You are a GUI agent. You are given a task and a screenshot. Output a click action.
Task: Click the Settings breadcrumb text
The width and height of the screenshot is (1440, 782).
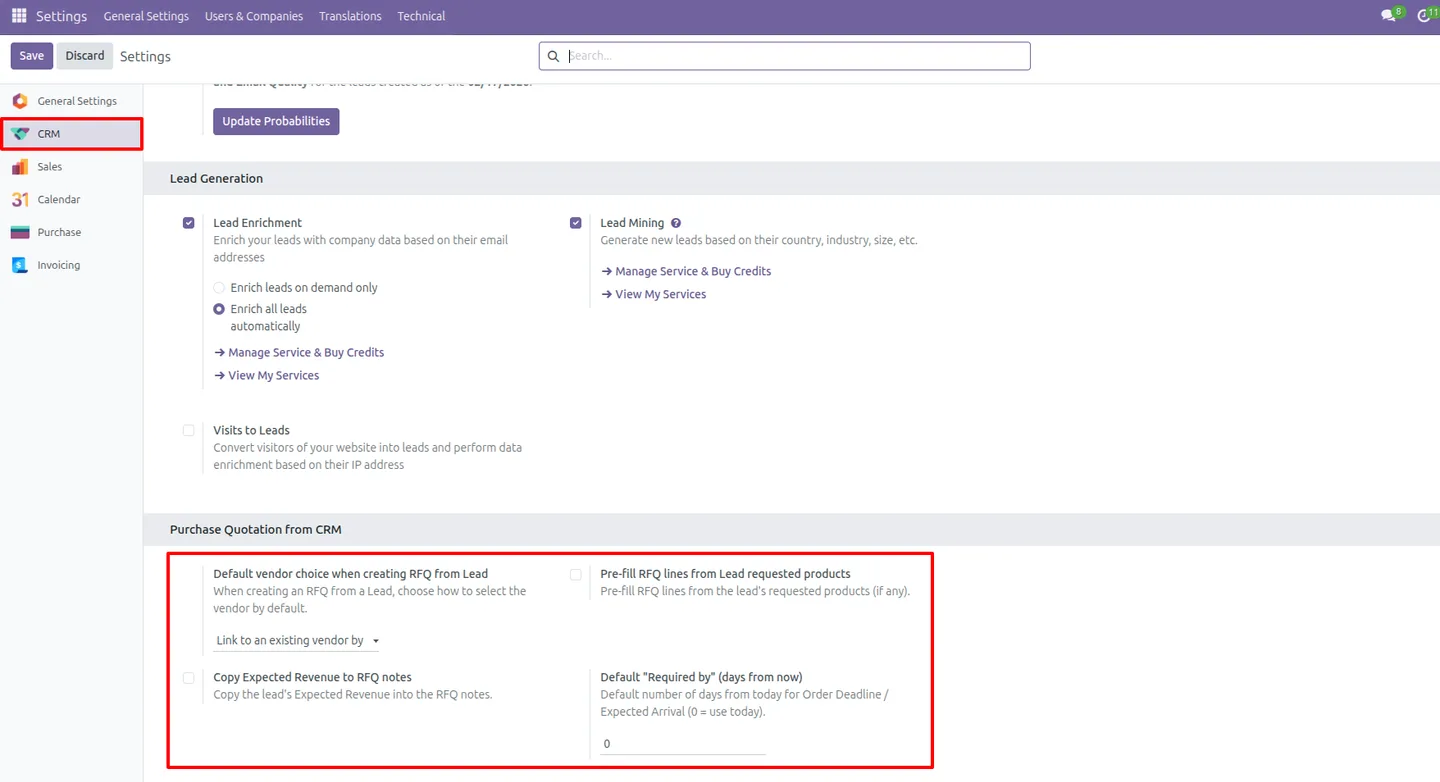click(x=145, y=57)
